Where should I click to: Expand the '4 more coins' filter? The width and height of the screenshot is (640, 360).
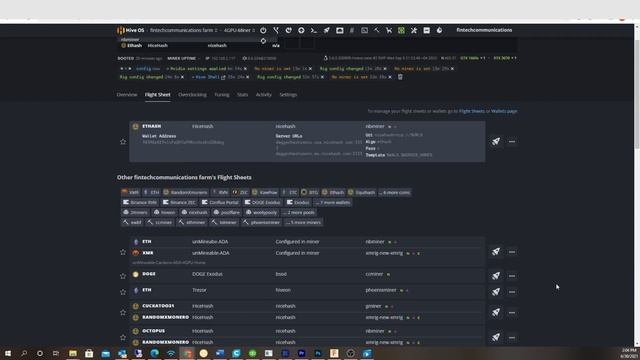click(395, 192)
